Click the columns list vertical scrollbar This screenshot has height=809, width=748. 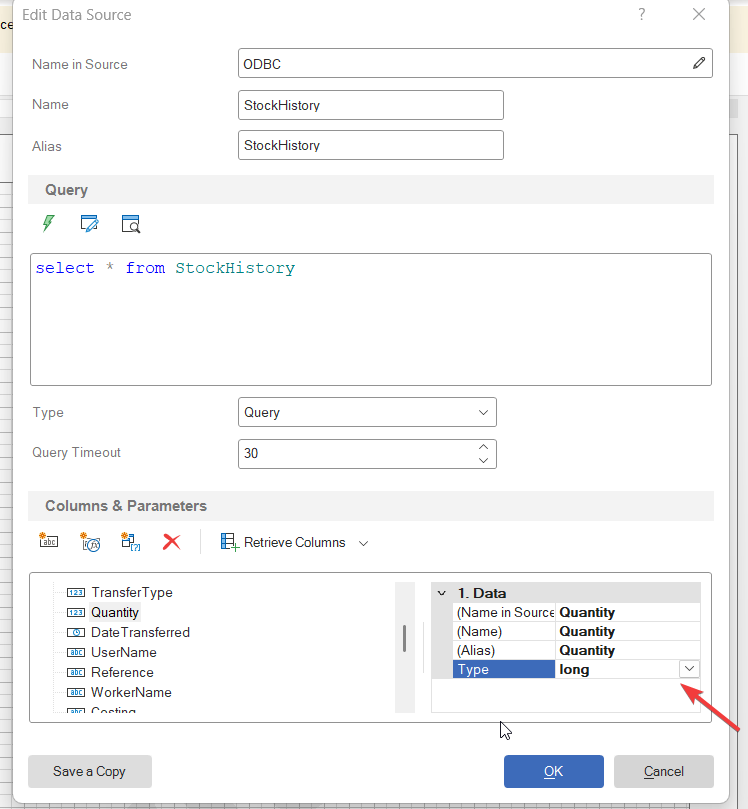404,637
